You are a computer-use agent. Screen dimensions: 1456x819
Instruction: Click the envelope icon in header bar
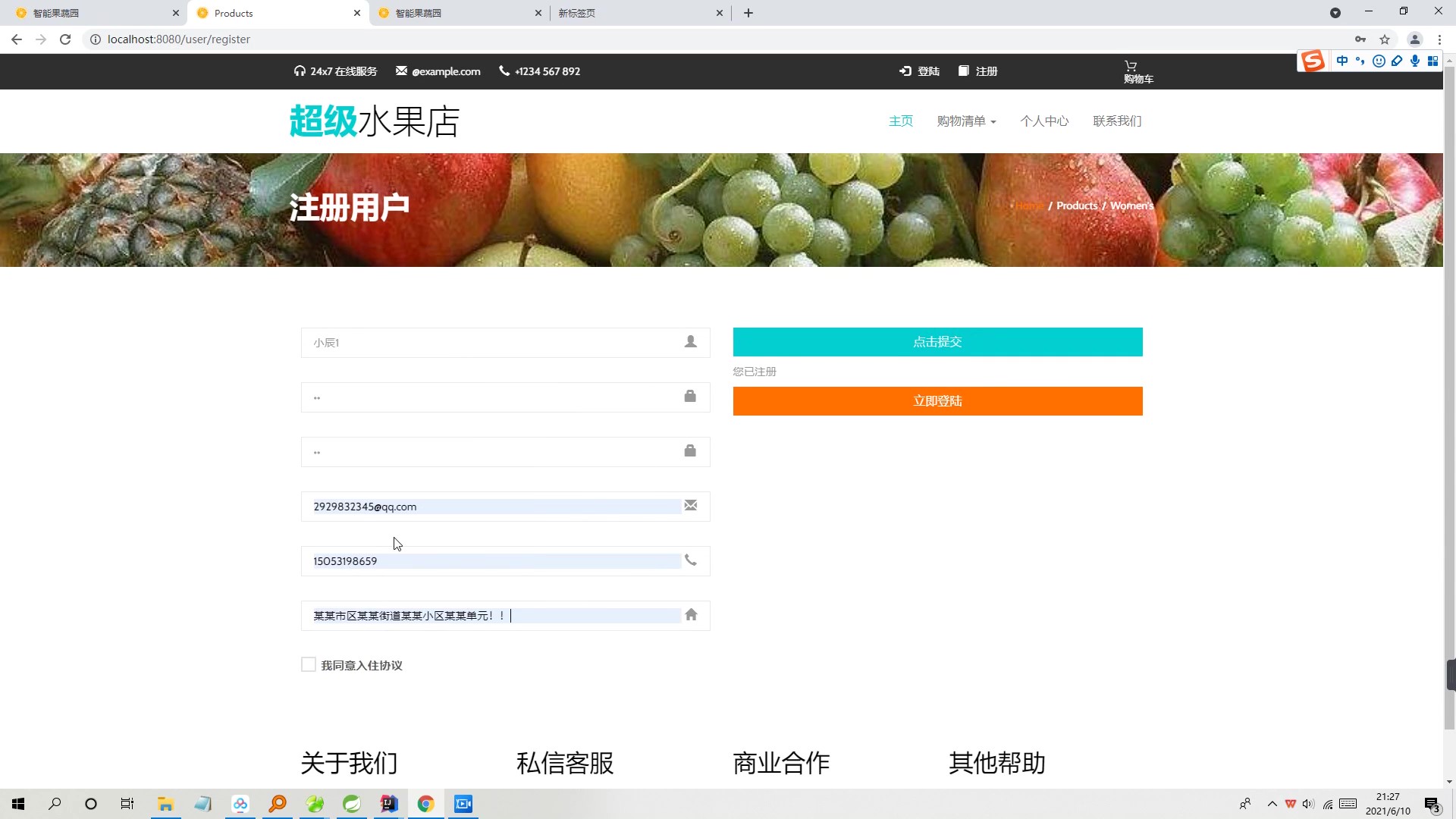click(401, 71)
